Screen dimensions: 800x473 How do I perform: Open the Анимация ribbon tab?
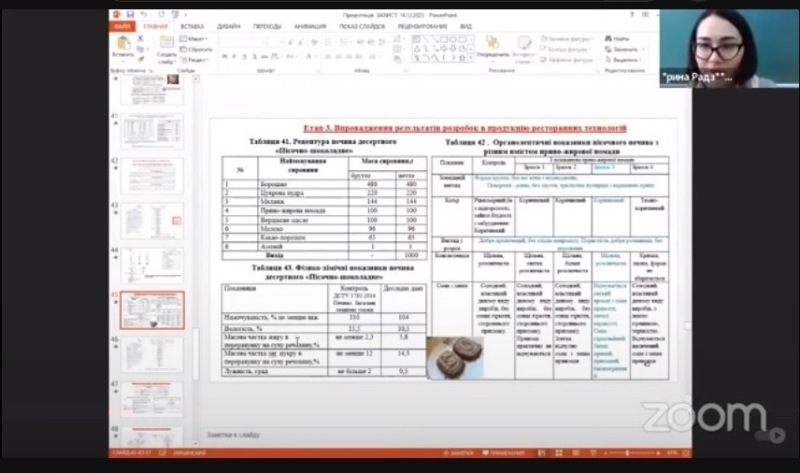pos(310,26)
